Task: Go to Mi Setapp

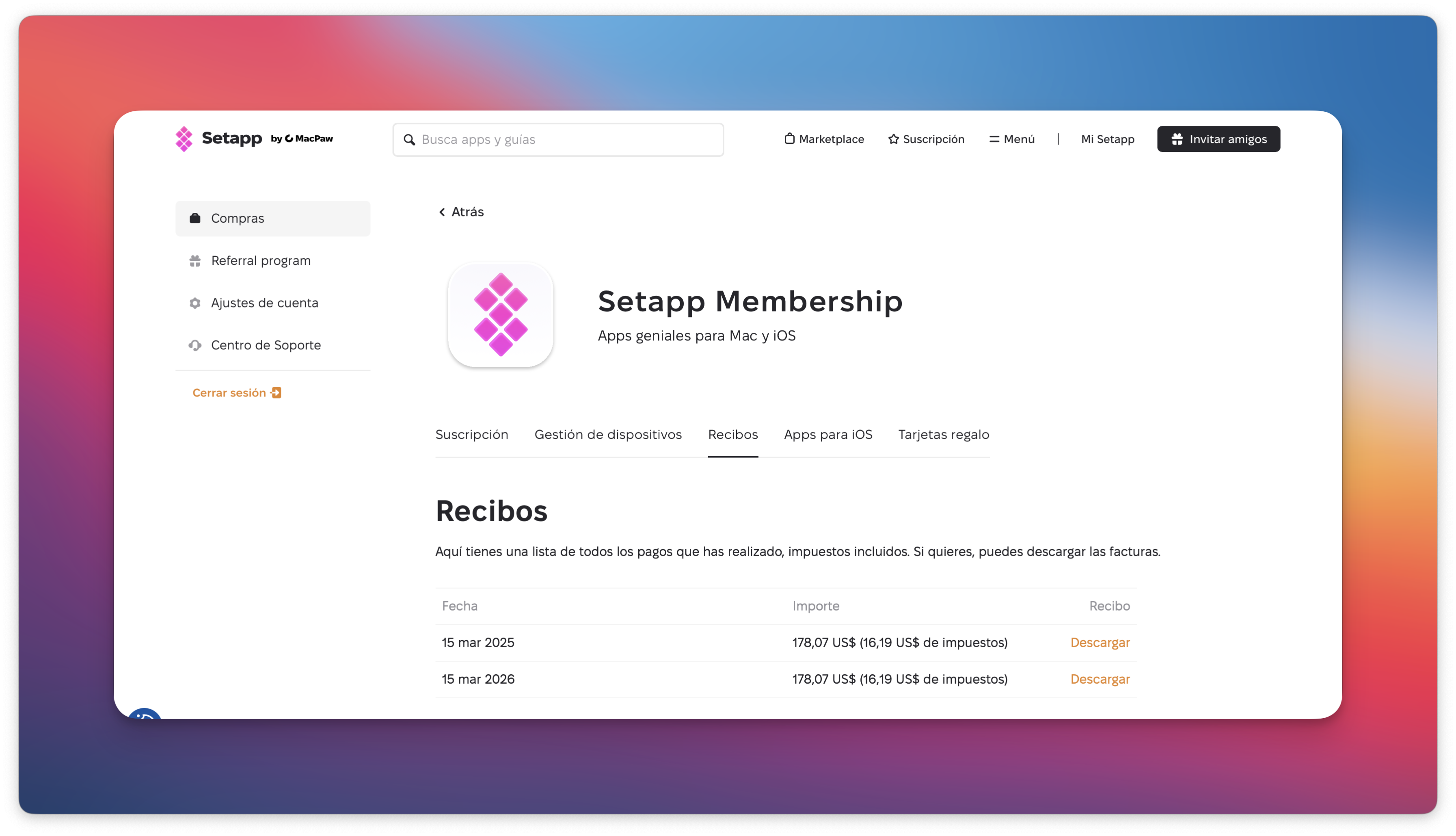Action: click(1108, 139)
